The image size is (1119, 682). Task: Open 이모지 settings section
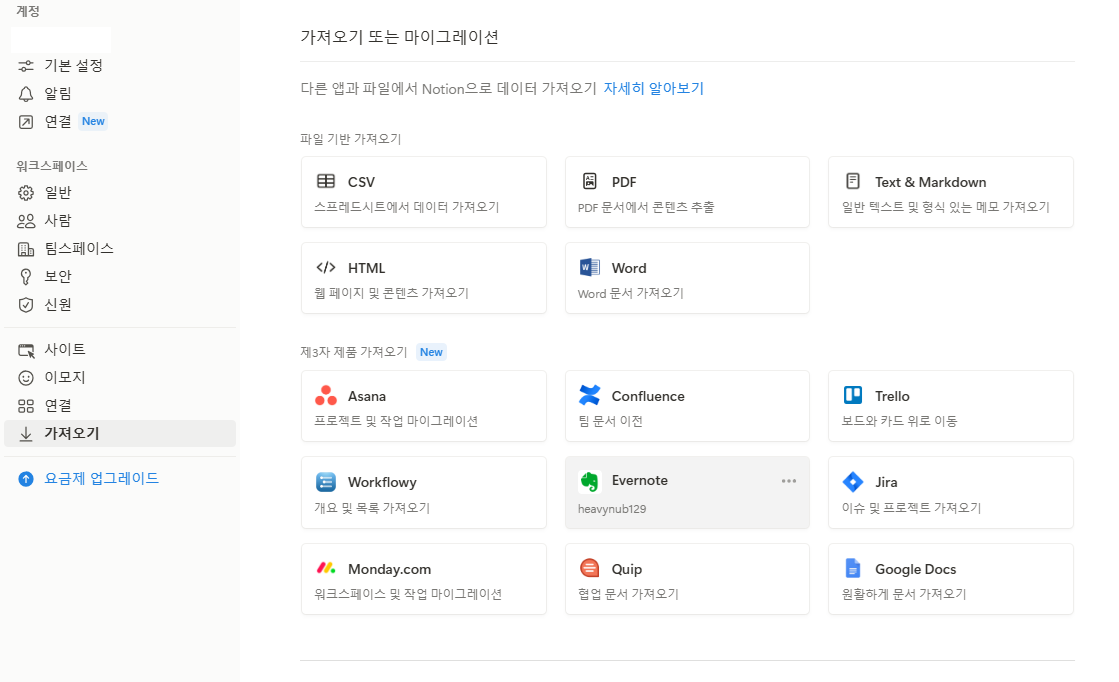click(120, 377)
